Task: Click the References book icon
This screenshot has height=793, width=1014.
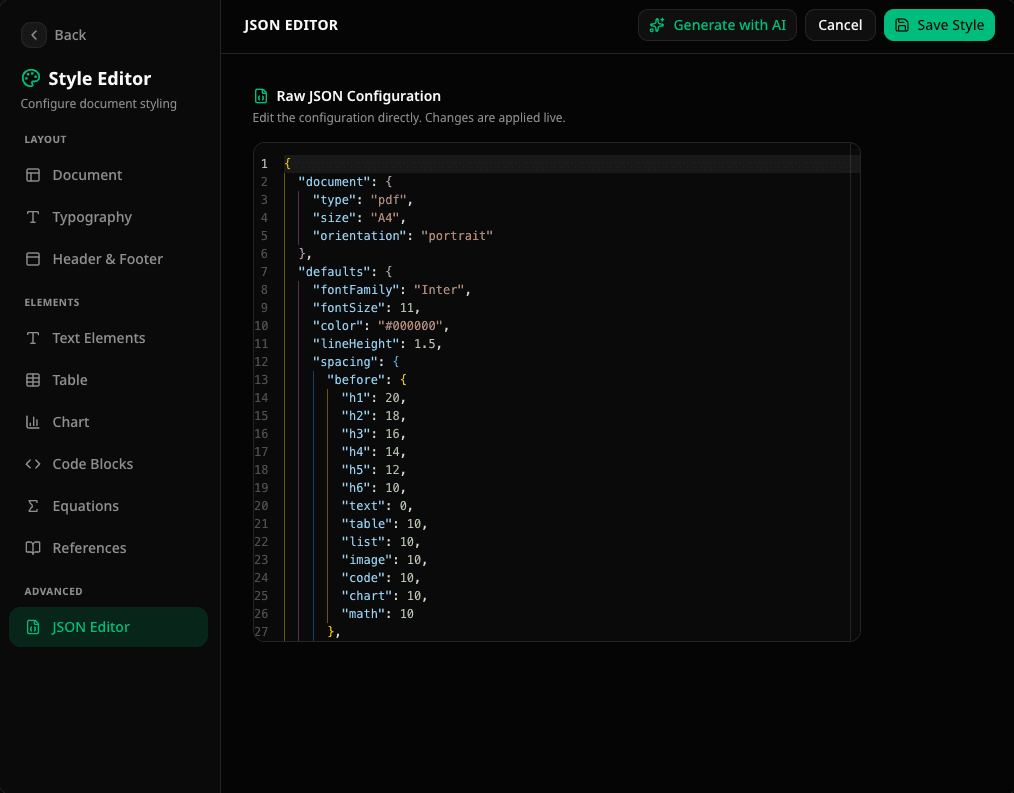Action: [x=33, y=549]
